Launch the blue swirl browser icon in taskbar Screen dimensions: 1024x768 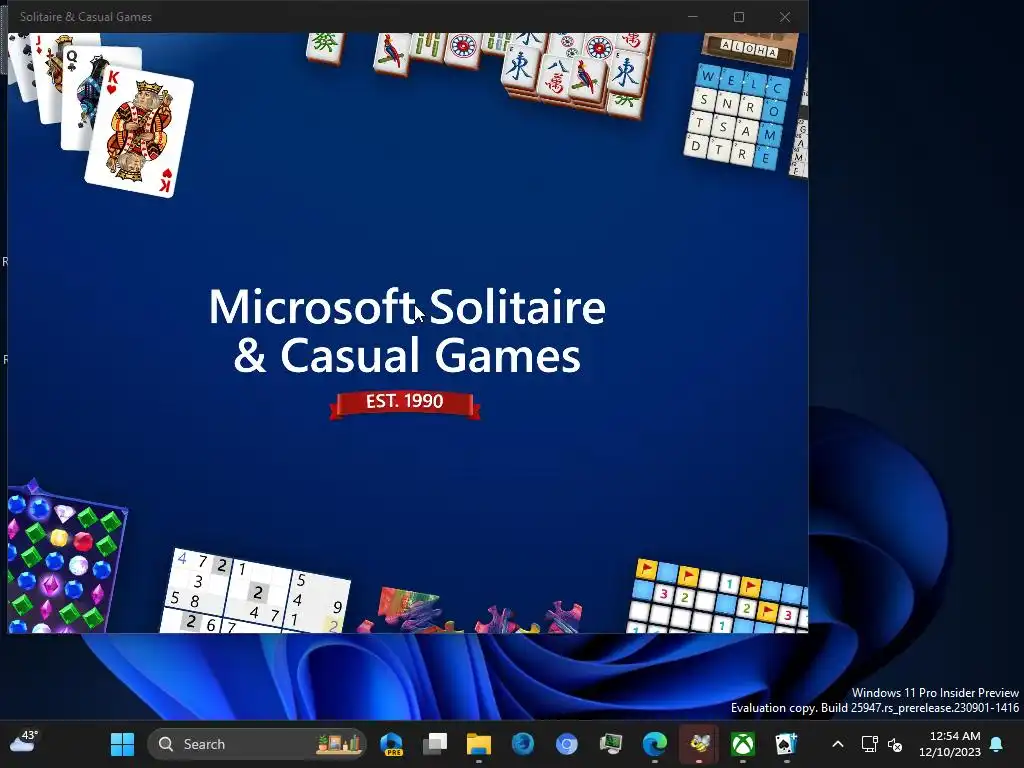pyautogui.click(x=522, y=744)
